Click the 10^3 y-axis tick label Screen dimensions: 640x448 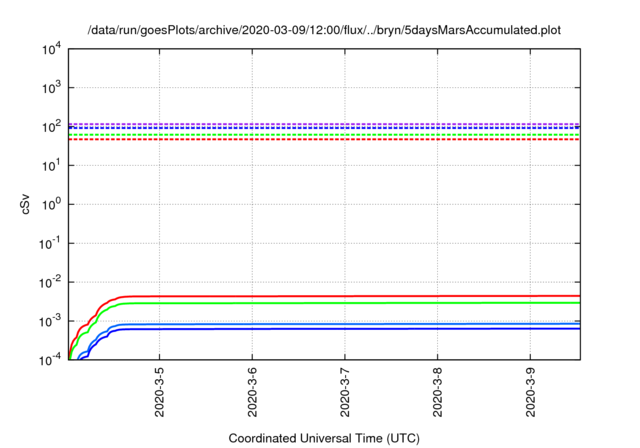[51, 88]
